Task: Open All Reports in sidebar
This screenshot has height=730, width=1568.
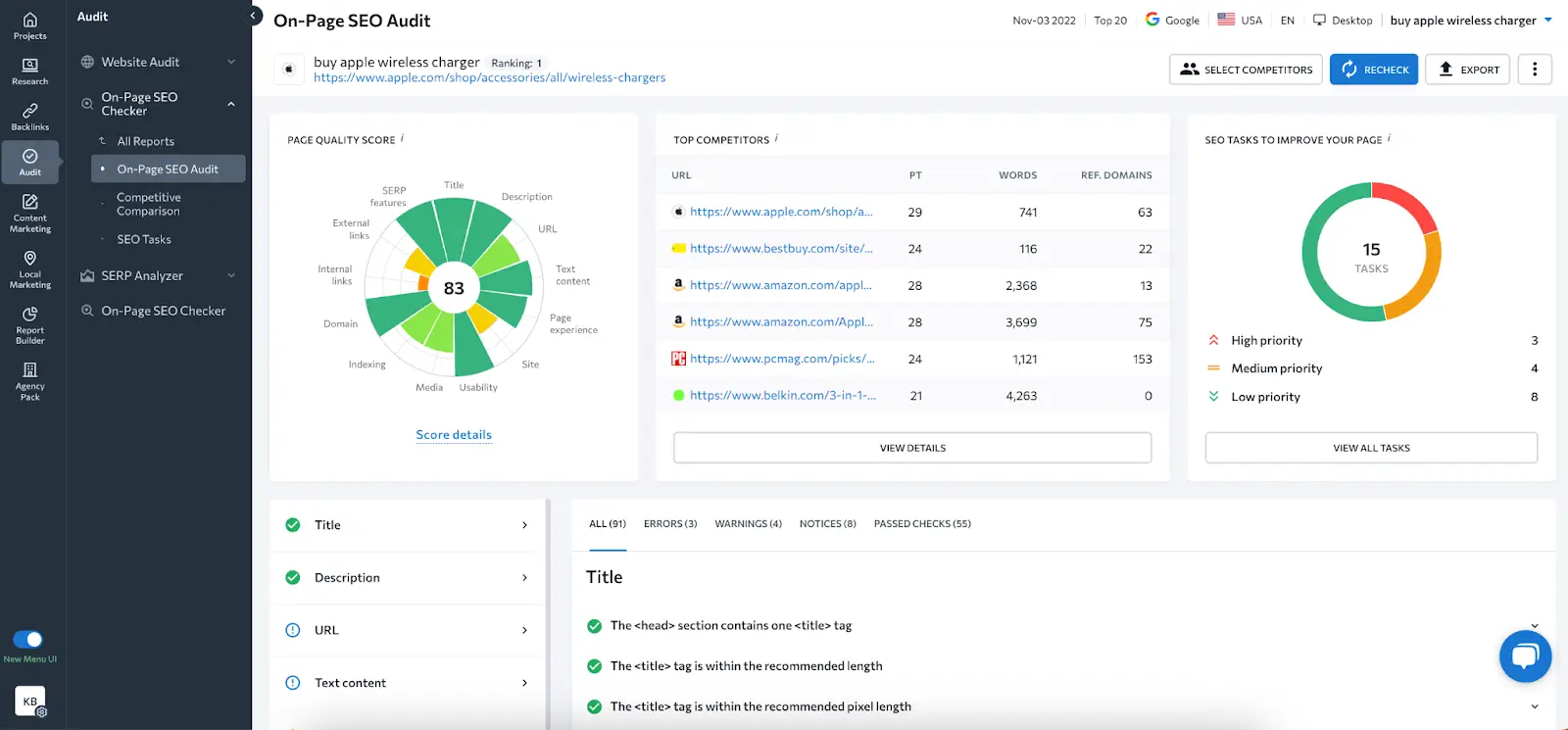Action: [x=146, y=141]
